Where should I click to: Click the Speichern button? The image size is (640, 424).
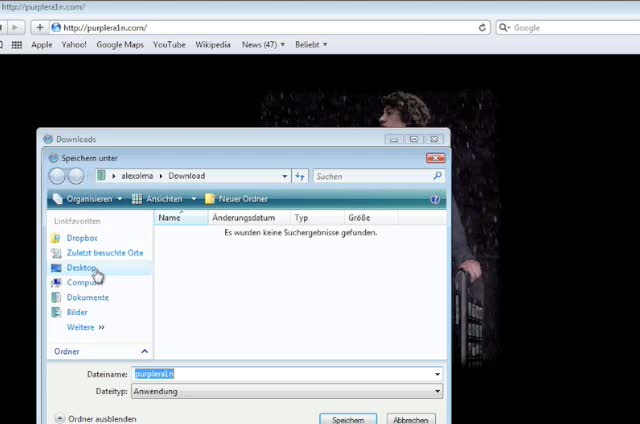point(348,420)
